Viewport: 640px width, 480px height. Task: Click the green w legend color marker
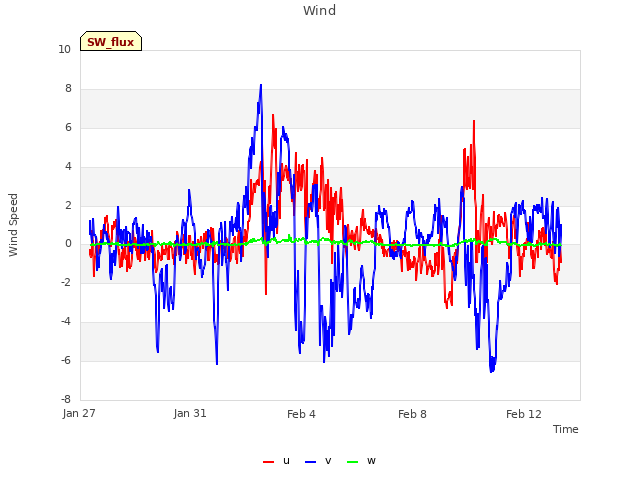[x=352, y=462]
